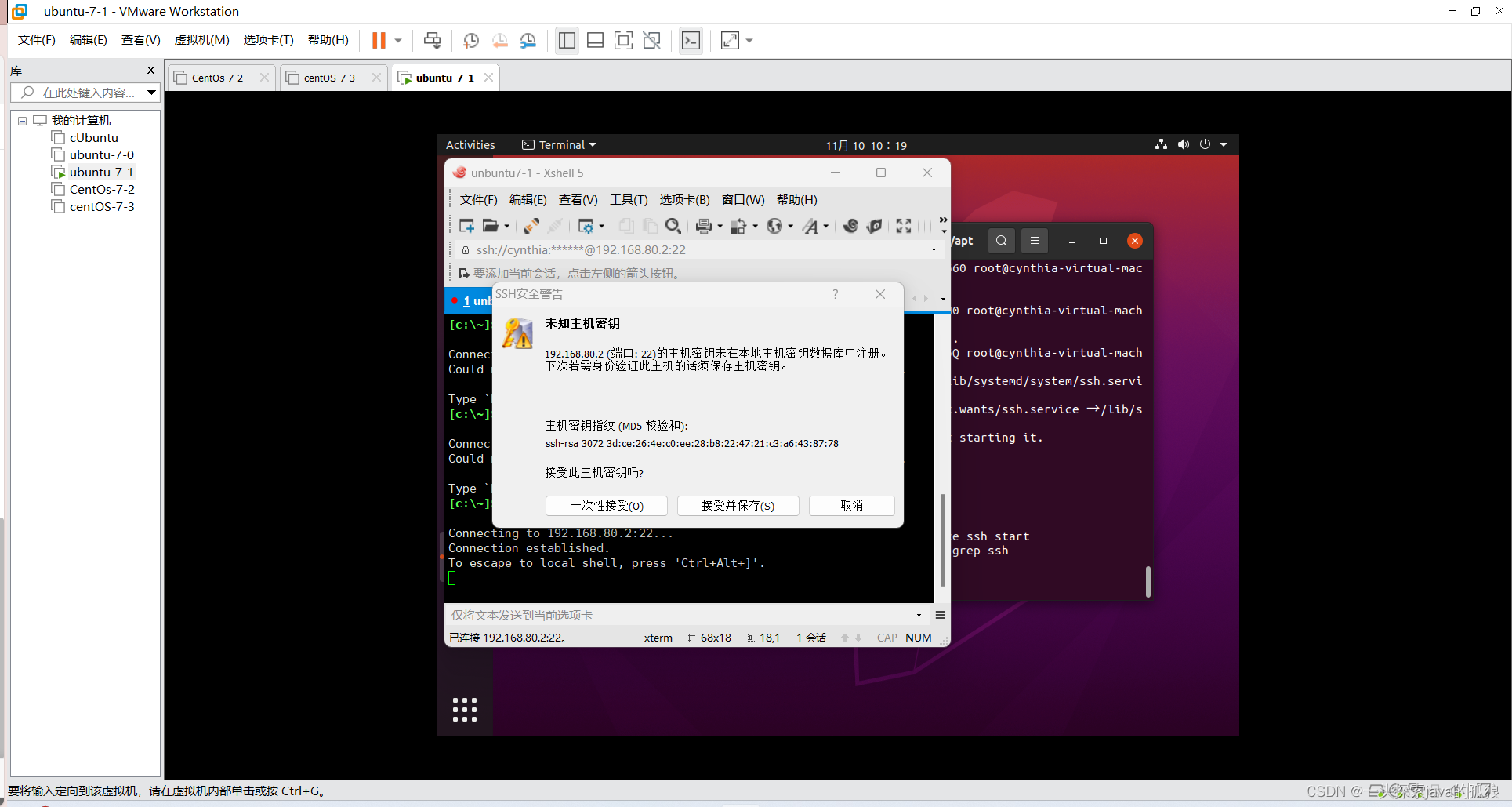The width and height of the screenshot is (1512, 807).
Task: Click the VMware pause VM button
Action: [x=379, y=41]
